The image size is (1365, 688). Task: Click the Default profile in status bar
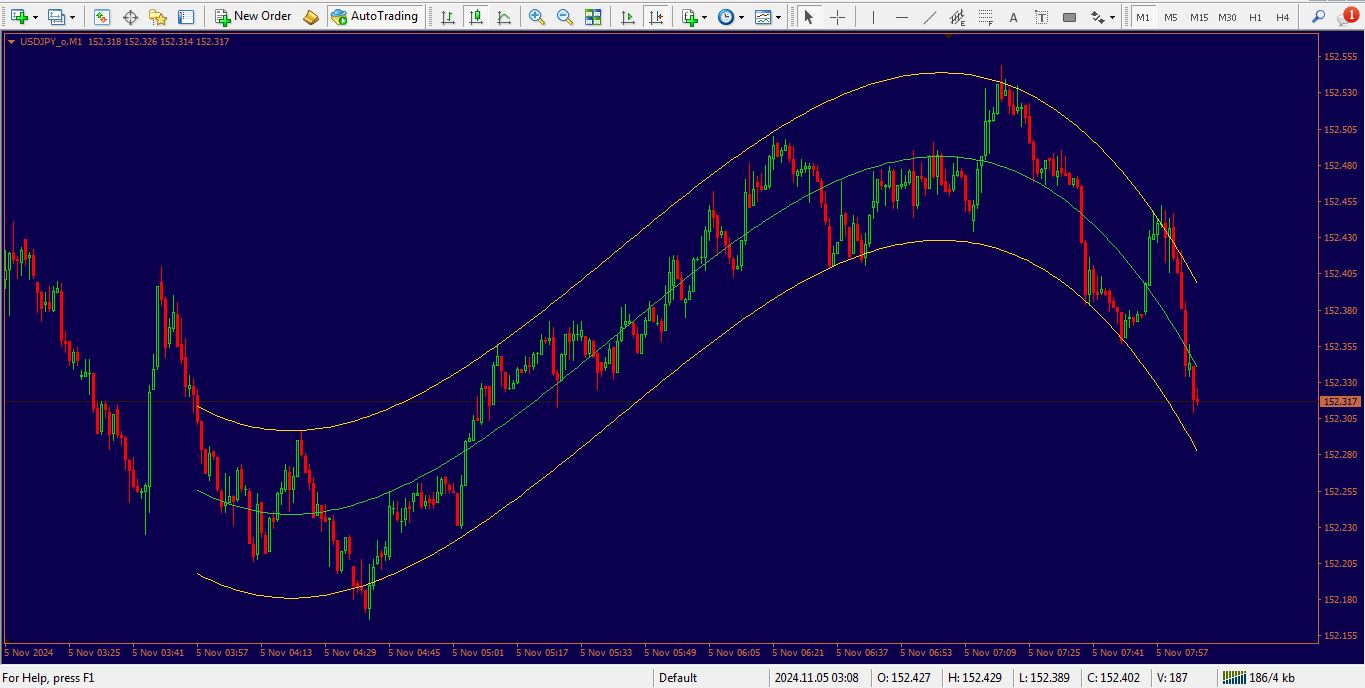(x=678, y=678)
